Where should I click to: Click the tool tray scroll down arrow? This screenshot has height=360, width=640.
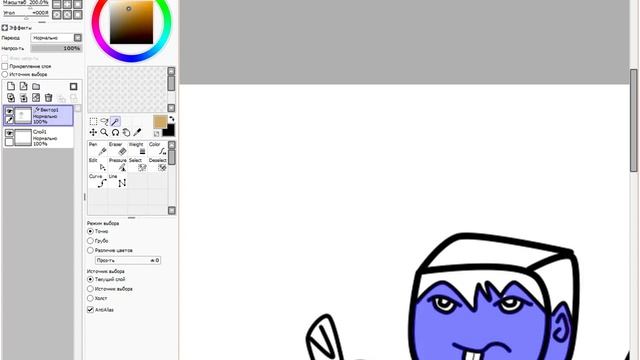pos(172,210)
